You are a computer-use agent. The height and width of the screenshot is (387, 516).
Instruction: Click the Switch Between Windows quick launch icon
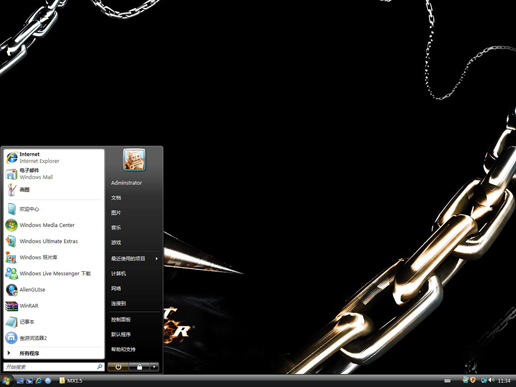coord(29,380)
